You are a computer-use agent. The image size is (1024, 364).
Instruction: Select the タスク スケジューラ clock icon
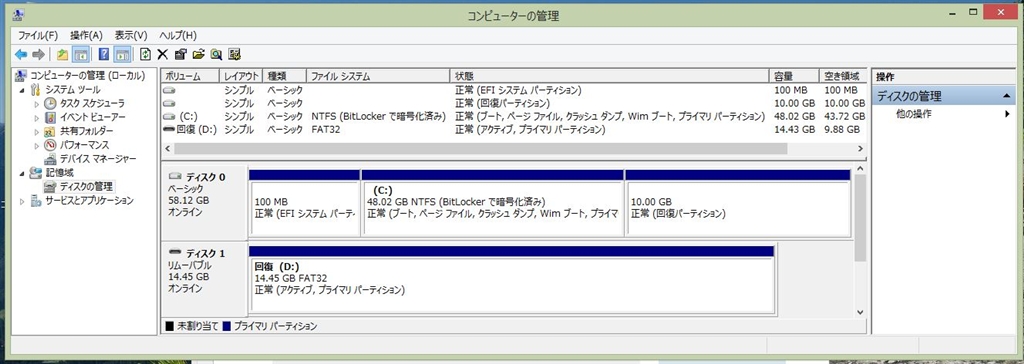[50, 103]
